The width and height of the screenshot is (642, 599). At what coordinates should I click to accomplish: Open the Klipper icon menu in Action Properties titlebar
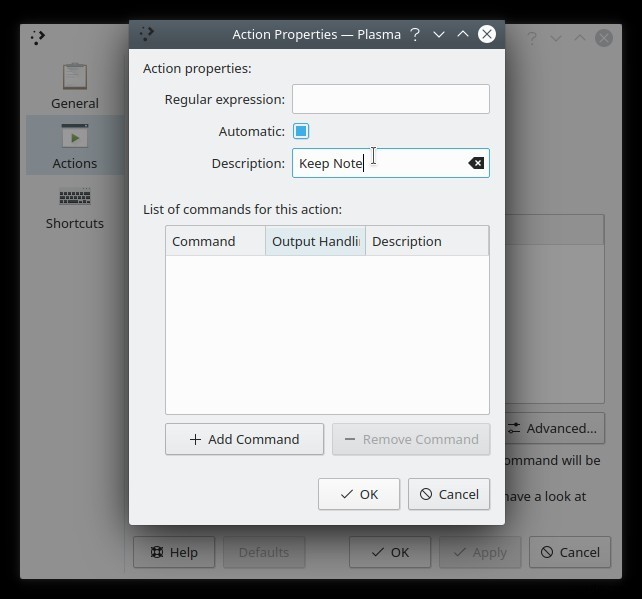[x=146, y=34]
